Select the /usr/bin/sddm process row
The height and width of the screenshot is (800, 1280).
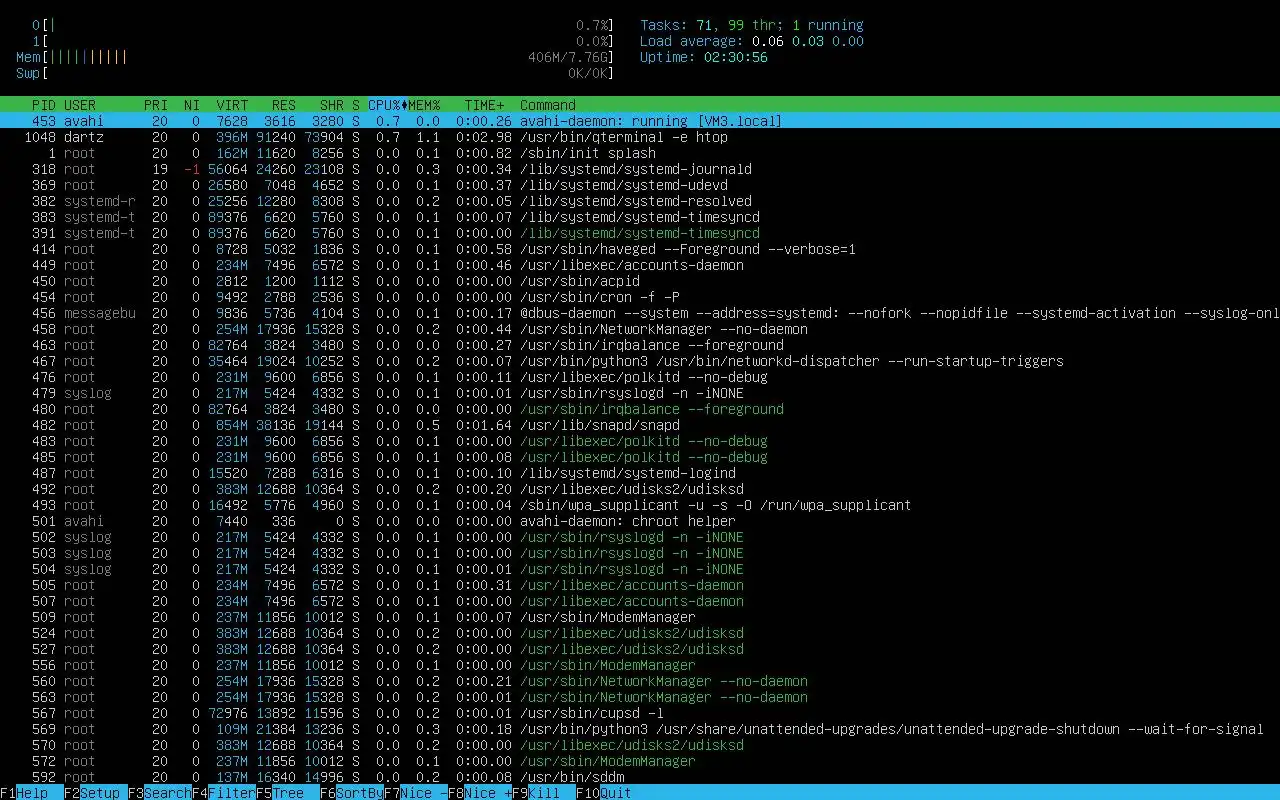tap(640, 777)
